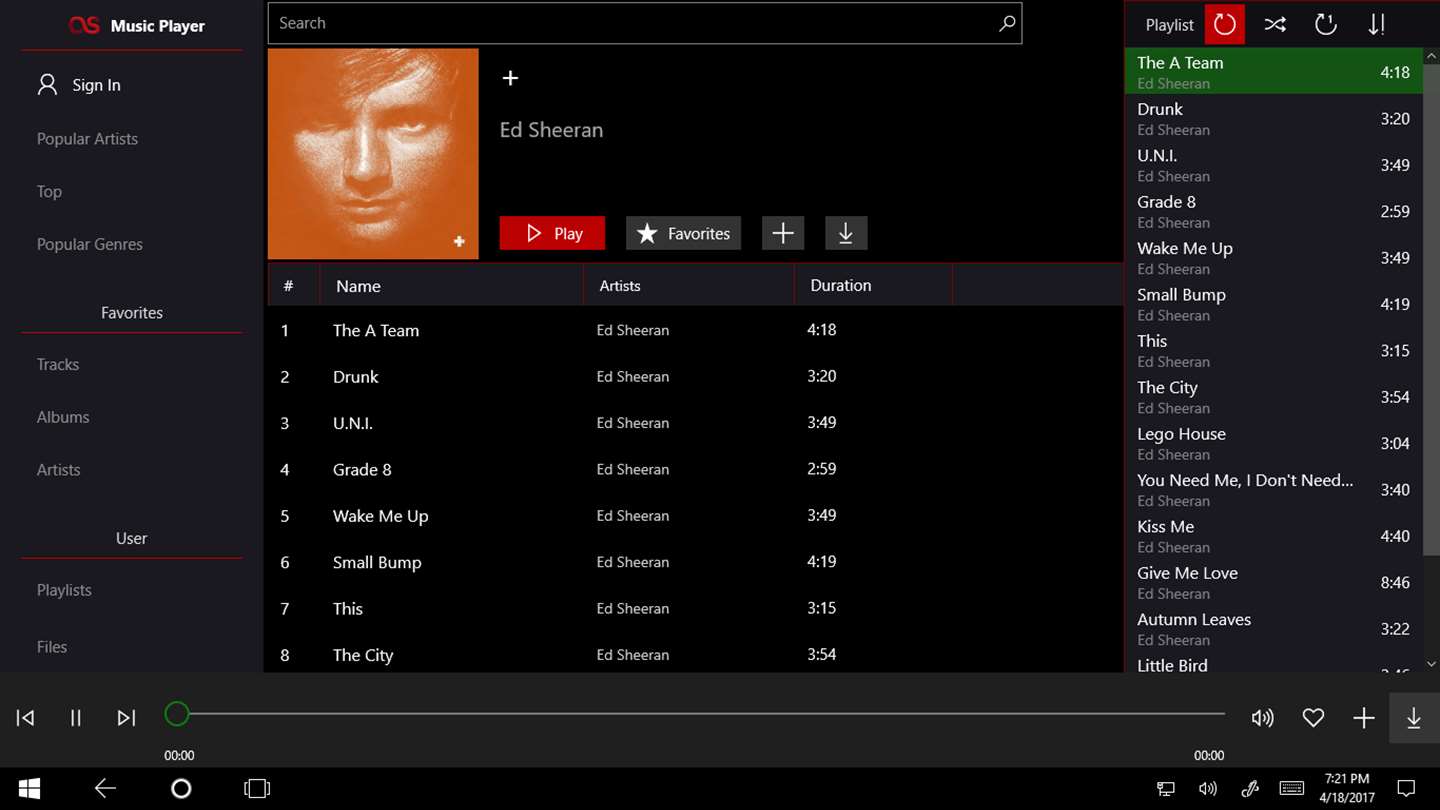Image resolution: width=1440 pixels, height=810 pixels.
Task: Click the Ed Sheeran artist name heading
Action: [x=551, y=130]
